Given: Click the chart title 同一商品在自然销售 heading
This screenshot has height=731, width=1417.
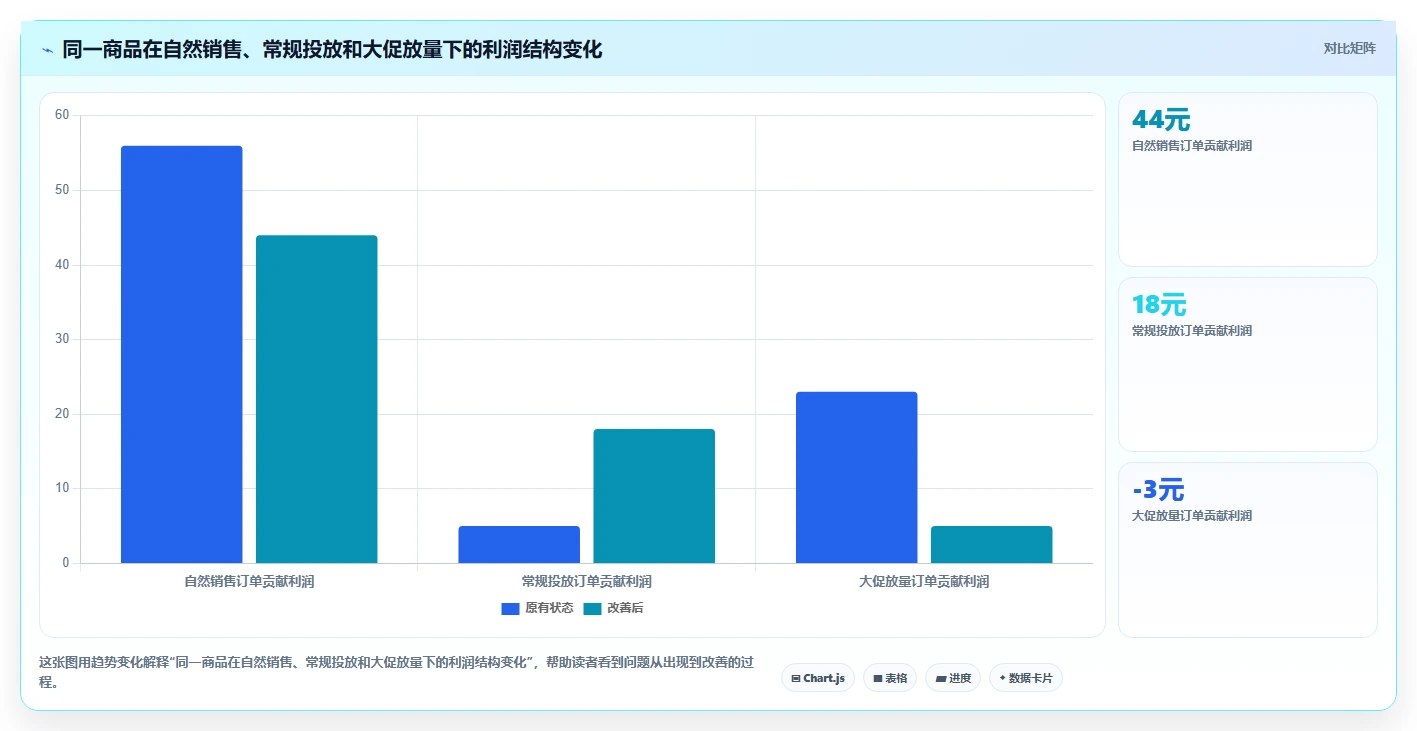Looking at the screenshot, I should coord(332,49).
